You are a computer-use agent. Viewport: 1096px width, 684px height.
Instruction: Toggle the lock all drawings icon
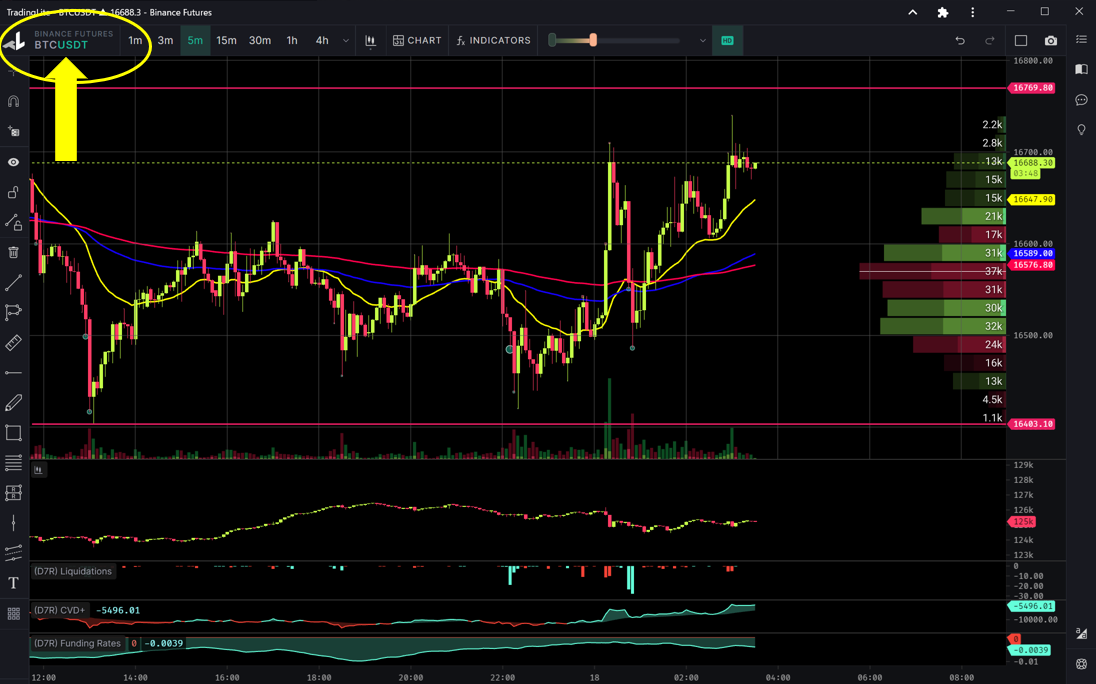click(x=13, y=192)
